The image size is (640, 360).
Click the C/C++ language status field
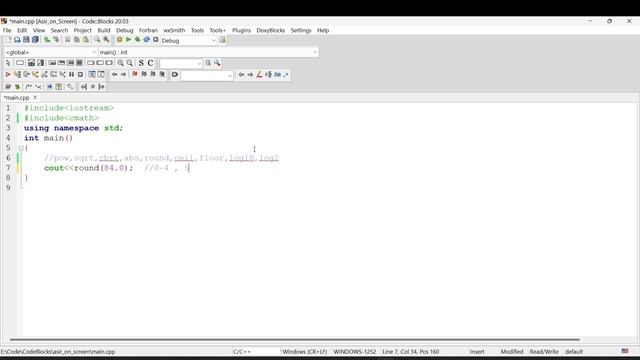tap(242, 351)
